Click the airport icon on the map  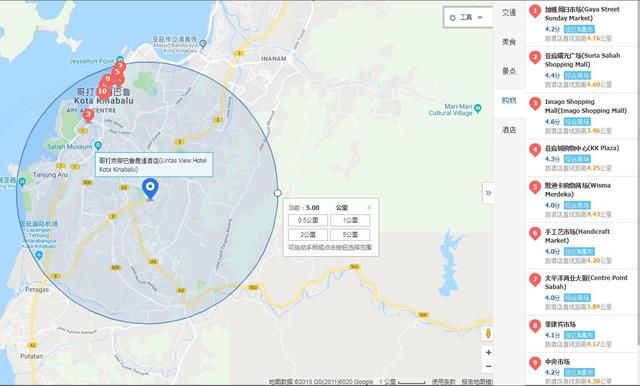[x=39, y=255]
